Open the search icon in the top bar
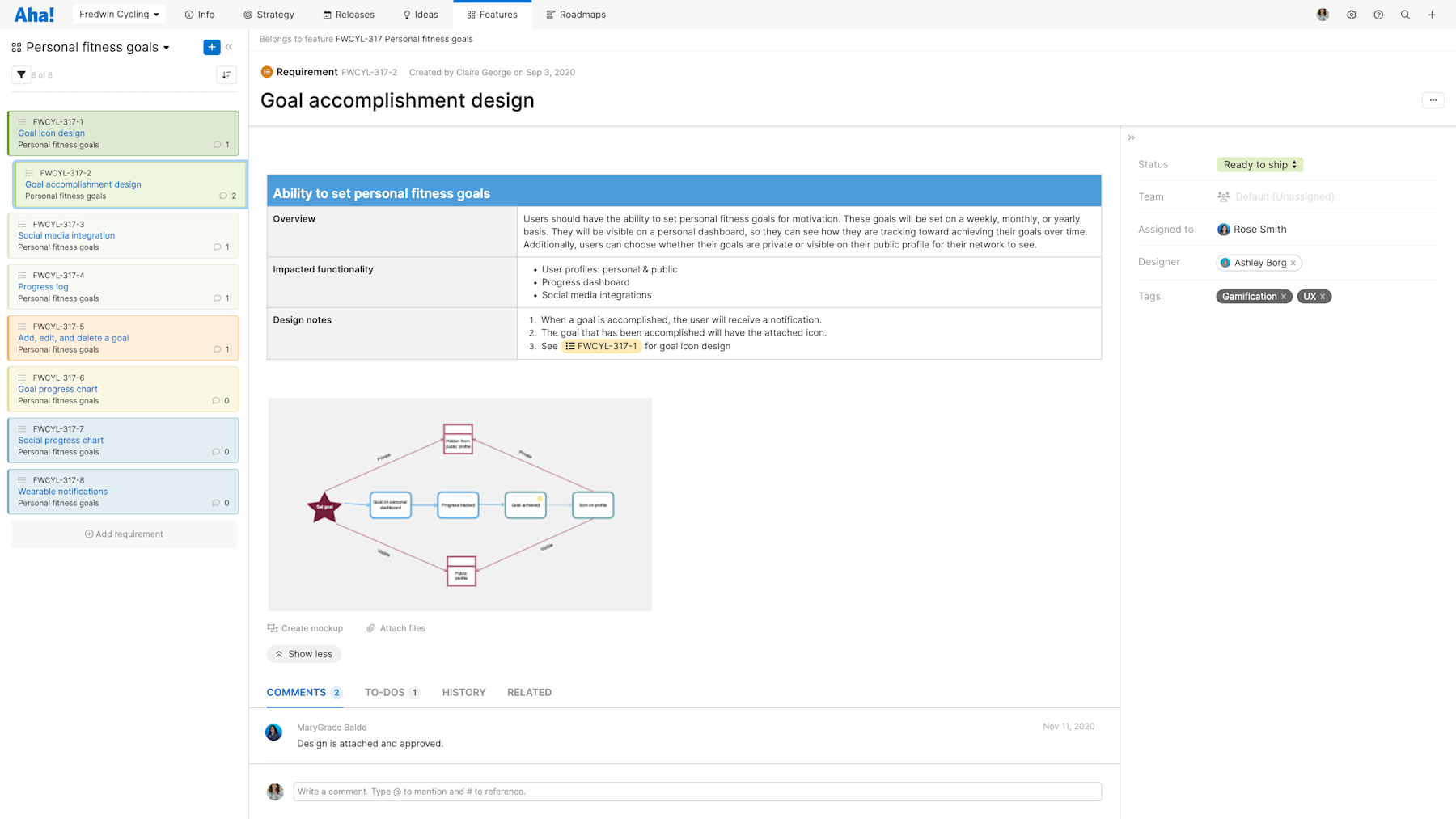 [x=1405, y=14]
